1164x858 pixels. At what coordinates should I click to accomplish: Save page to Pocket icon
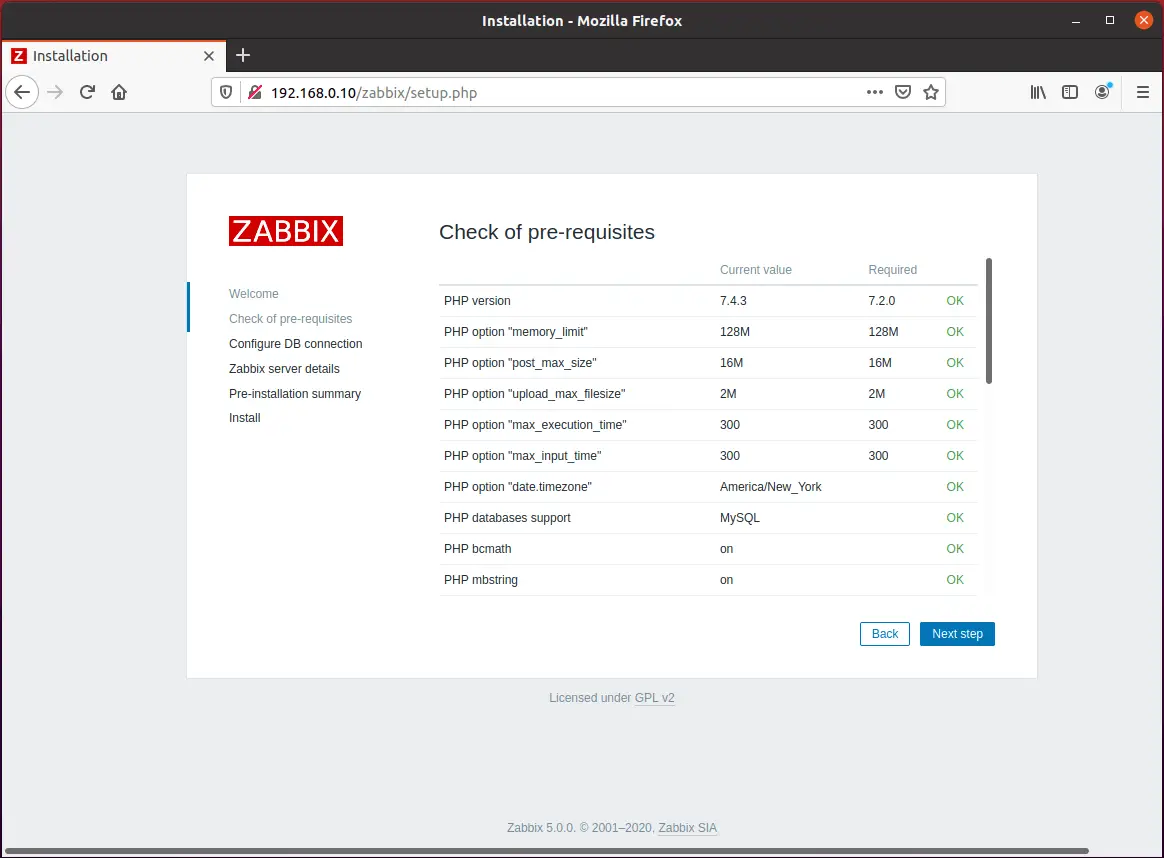pos(903,92)
